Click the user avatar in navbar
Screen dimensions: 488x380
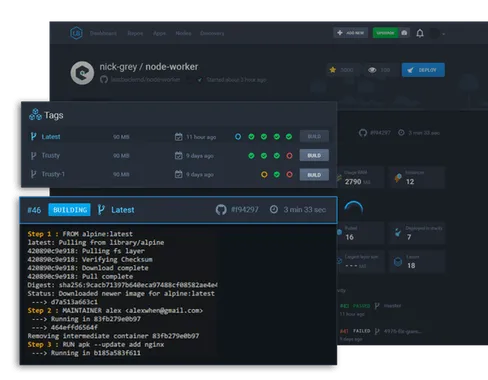[x=434, y=33]
